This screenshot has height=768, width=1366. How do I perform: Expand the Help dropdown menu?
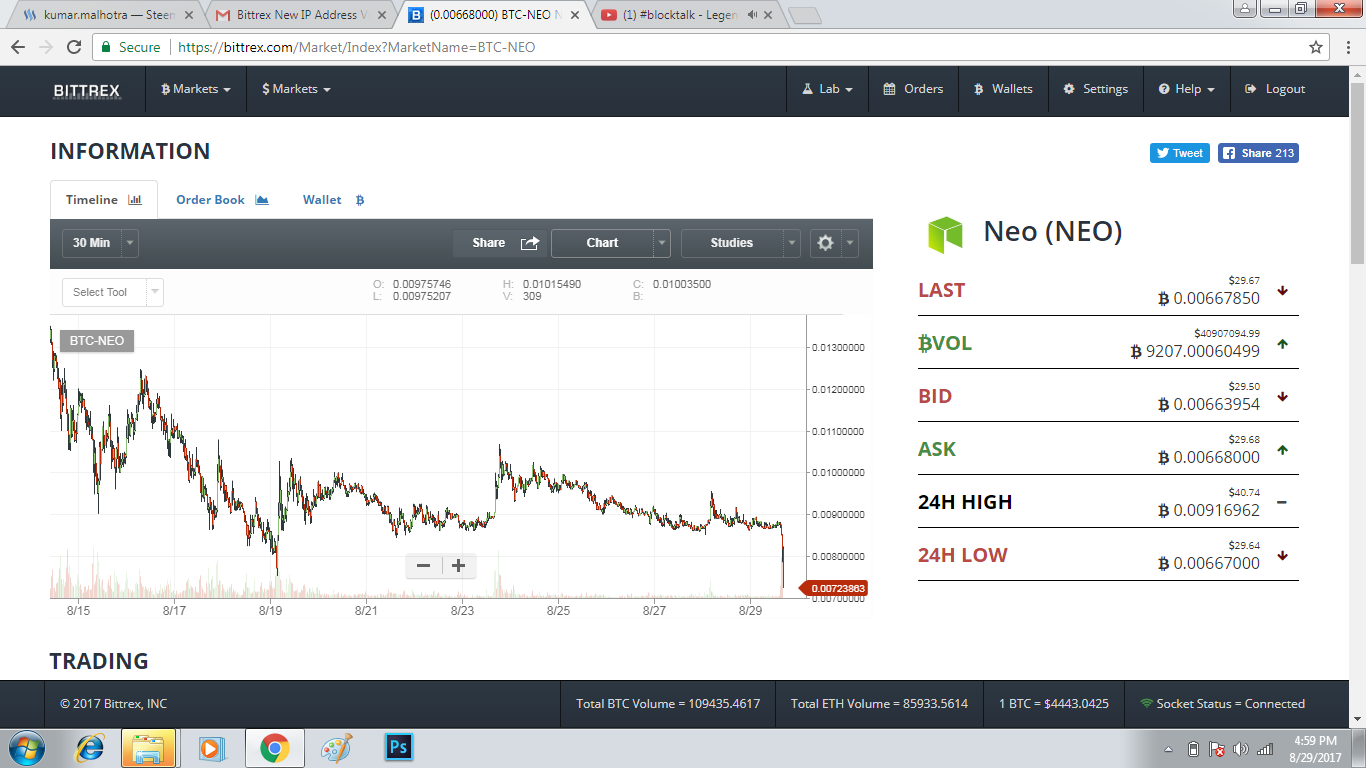click(x=1187, y=89)
